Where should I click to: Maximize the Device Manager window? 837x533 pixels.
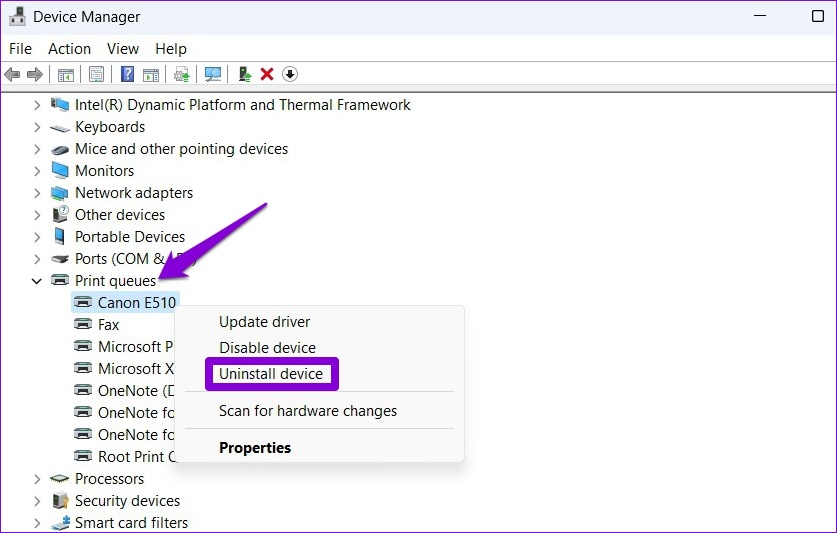(x=818, y=16)
